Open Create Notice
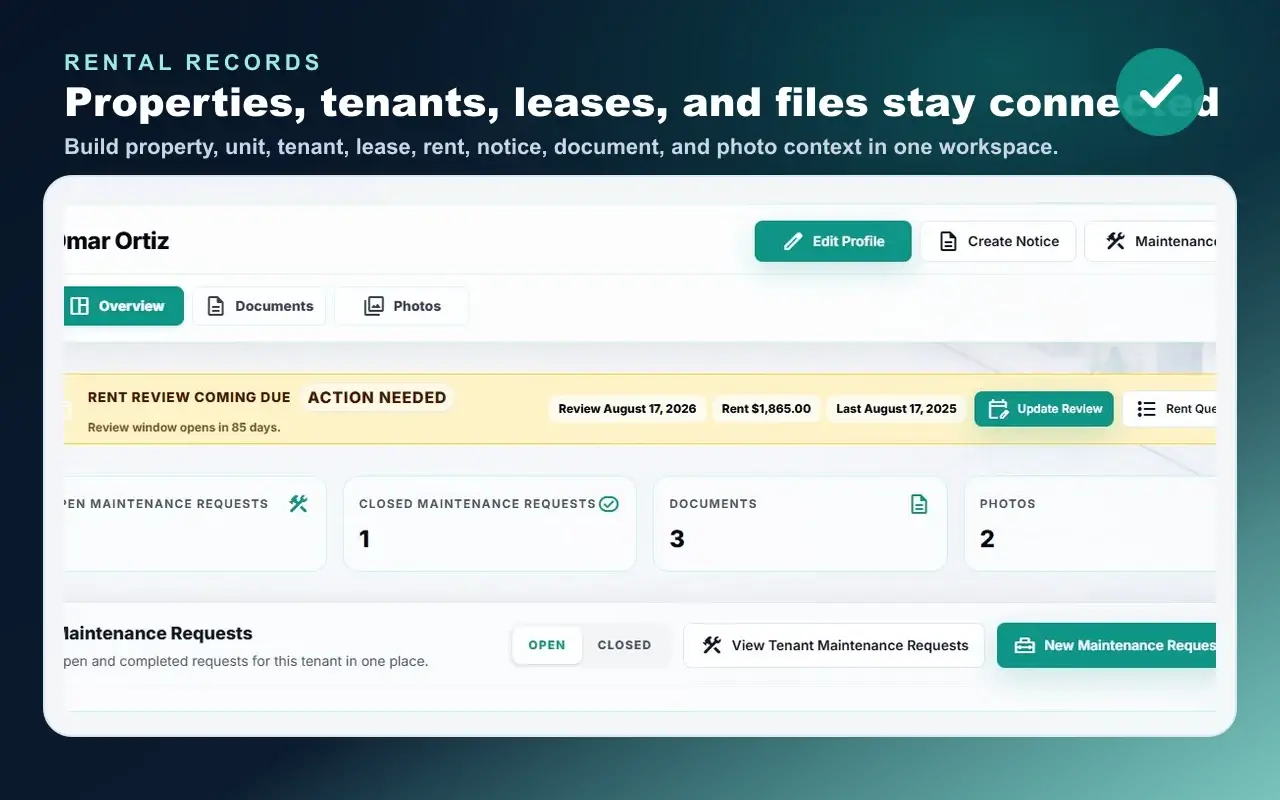The width and height of the screenshot is (1280, 800). click(x=998, y=241)
